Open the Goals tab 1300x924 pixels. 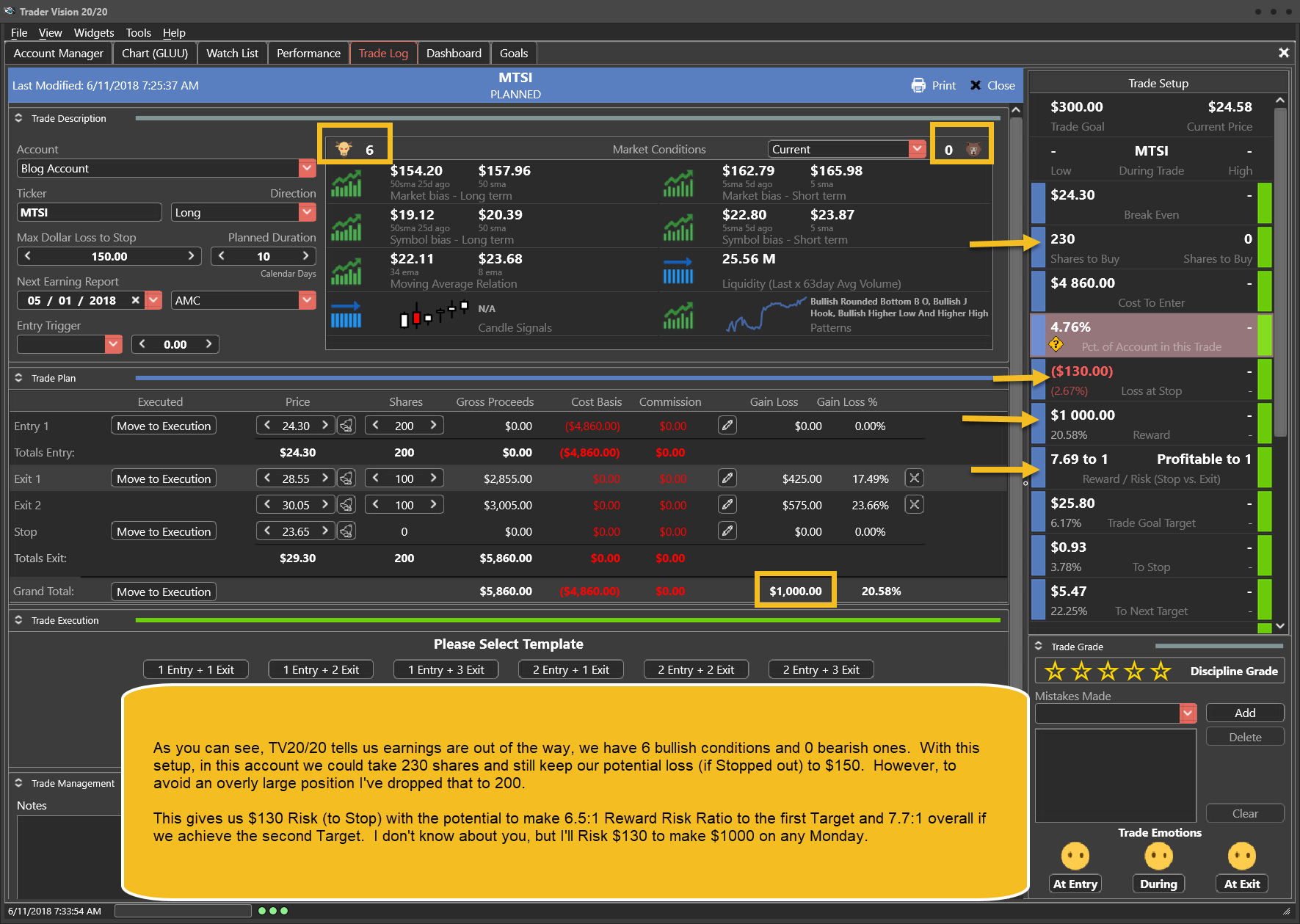point(514,54)
